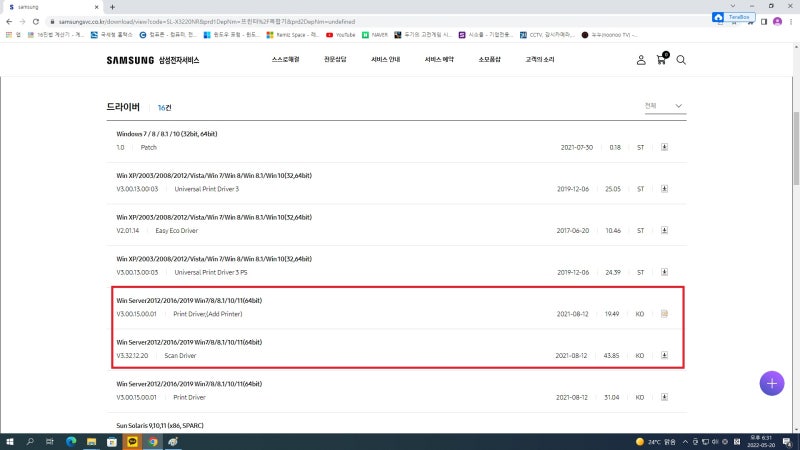Screen dimensions: 800x450
Task: Open the CCTV bookmark
Action: [x=547, y=35]
